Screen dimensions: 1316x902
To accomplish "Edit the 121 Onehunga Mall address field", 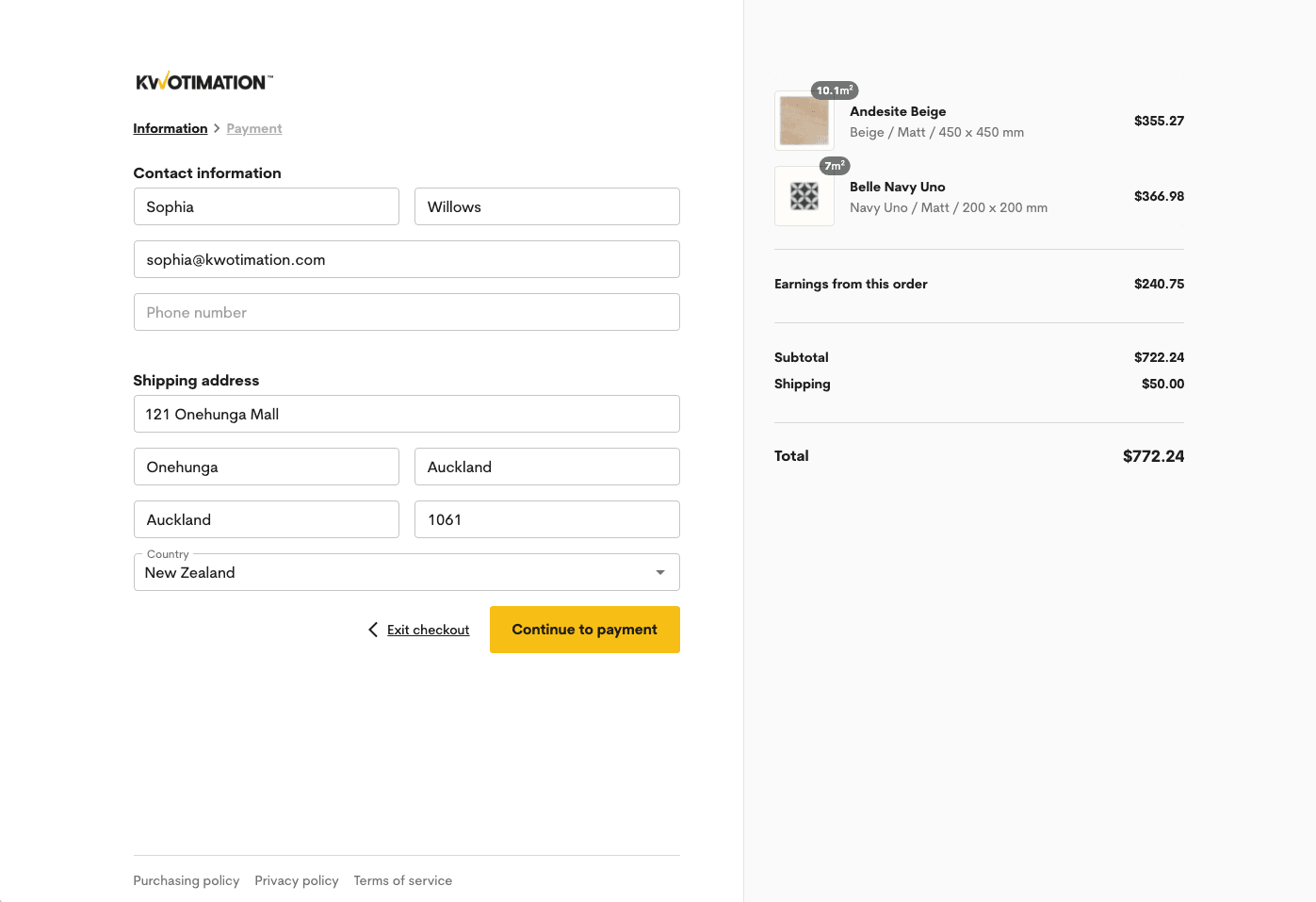I will pyautogui.click(x=406, y=414).
